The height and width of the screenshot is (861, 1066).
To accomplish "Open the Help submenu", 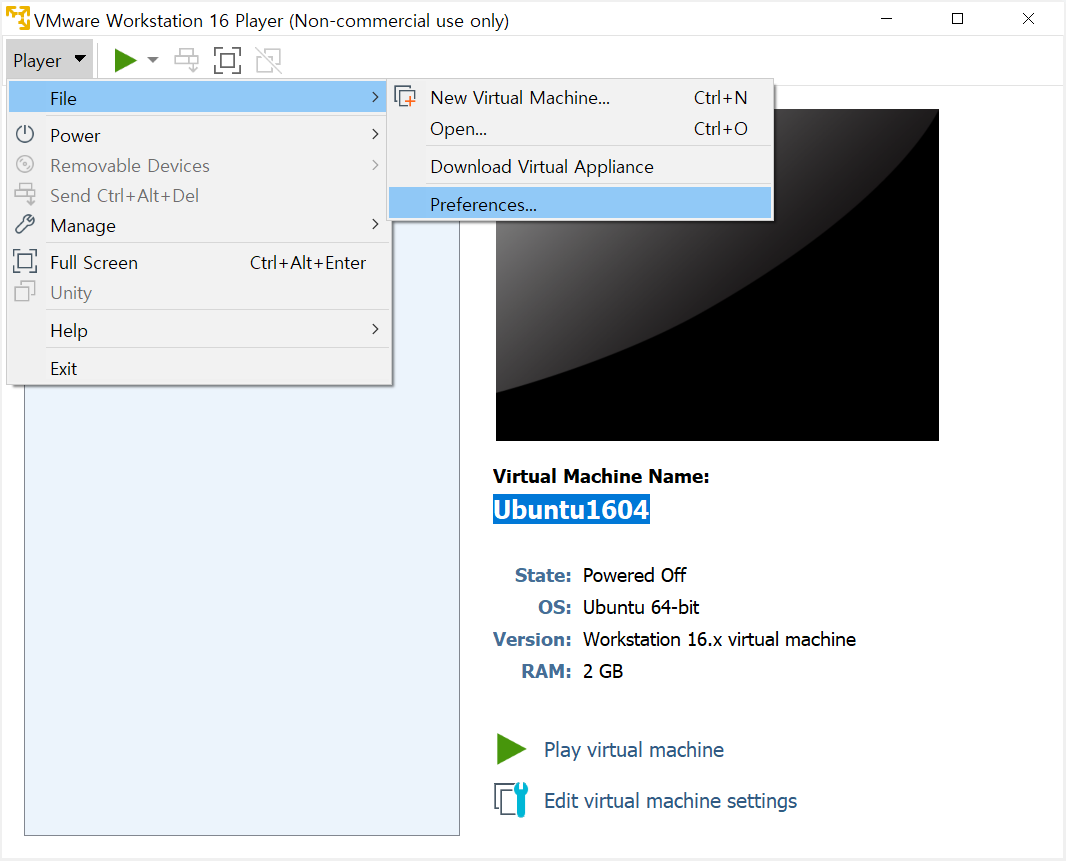I will (198, 331).
